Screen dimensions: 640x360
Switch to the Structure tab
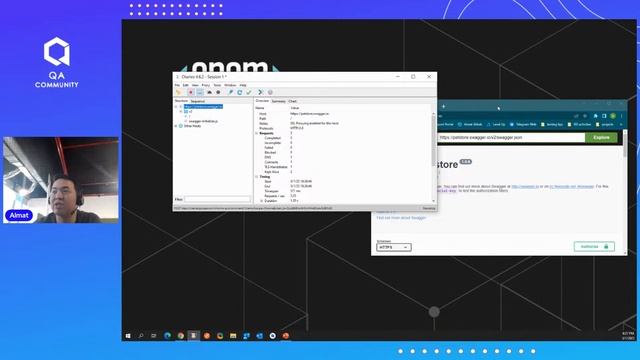(181, 101)
